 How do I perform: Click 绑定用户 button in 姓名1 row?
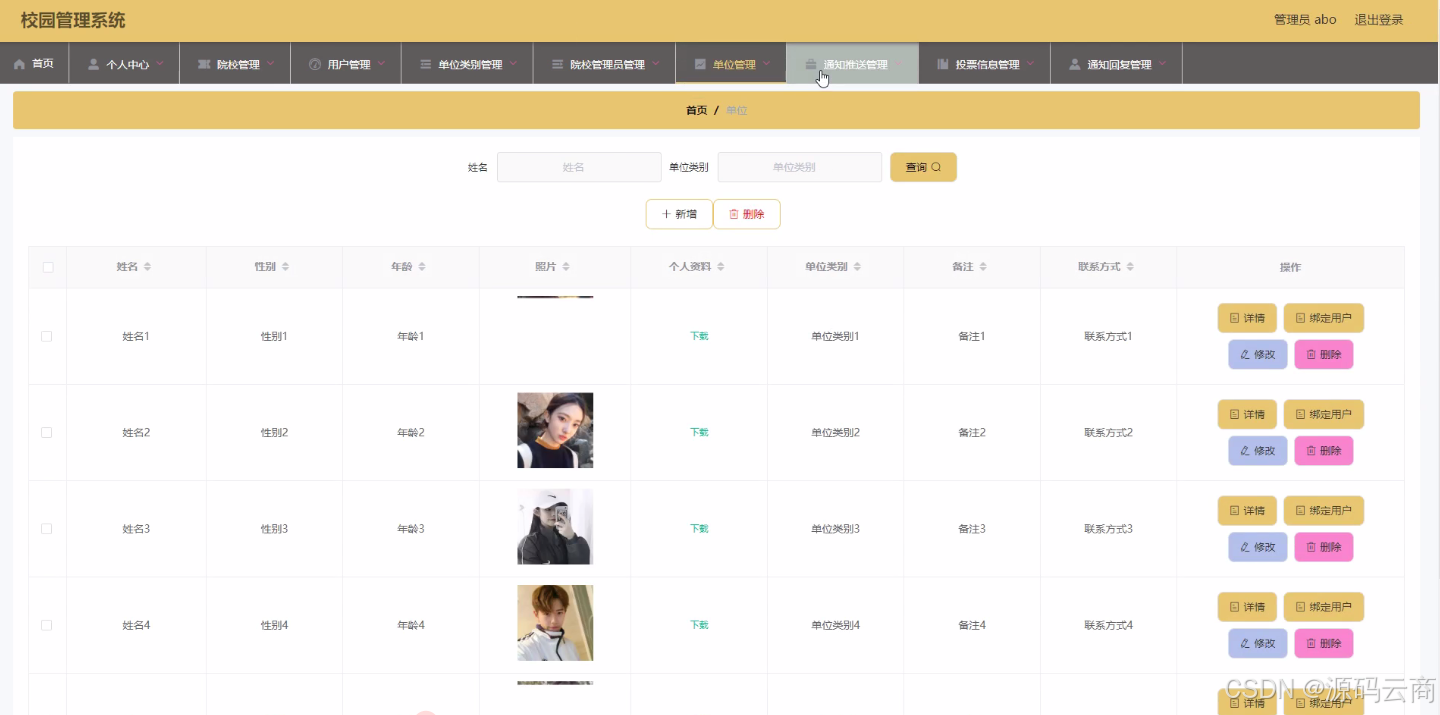tap(1324, 318)
